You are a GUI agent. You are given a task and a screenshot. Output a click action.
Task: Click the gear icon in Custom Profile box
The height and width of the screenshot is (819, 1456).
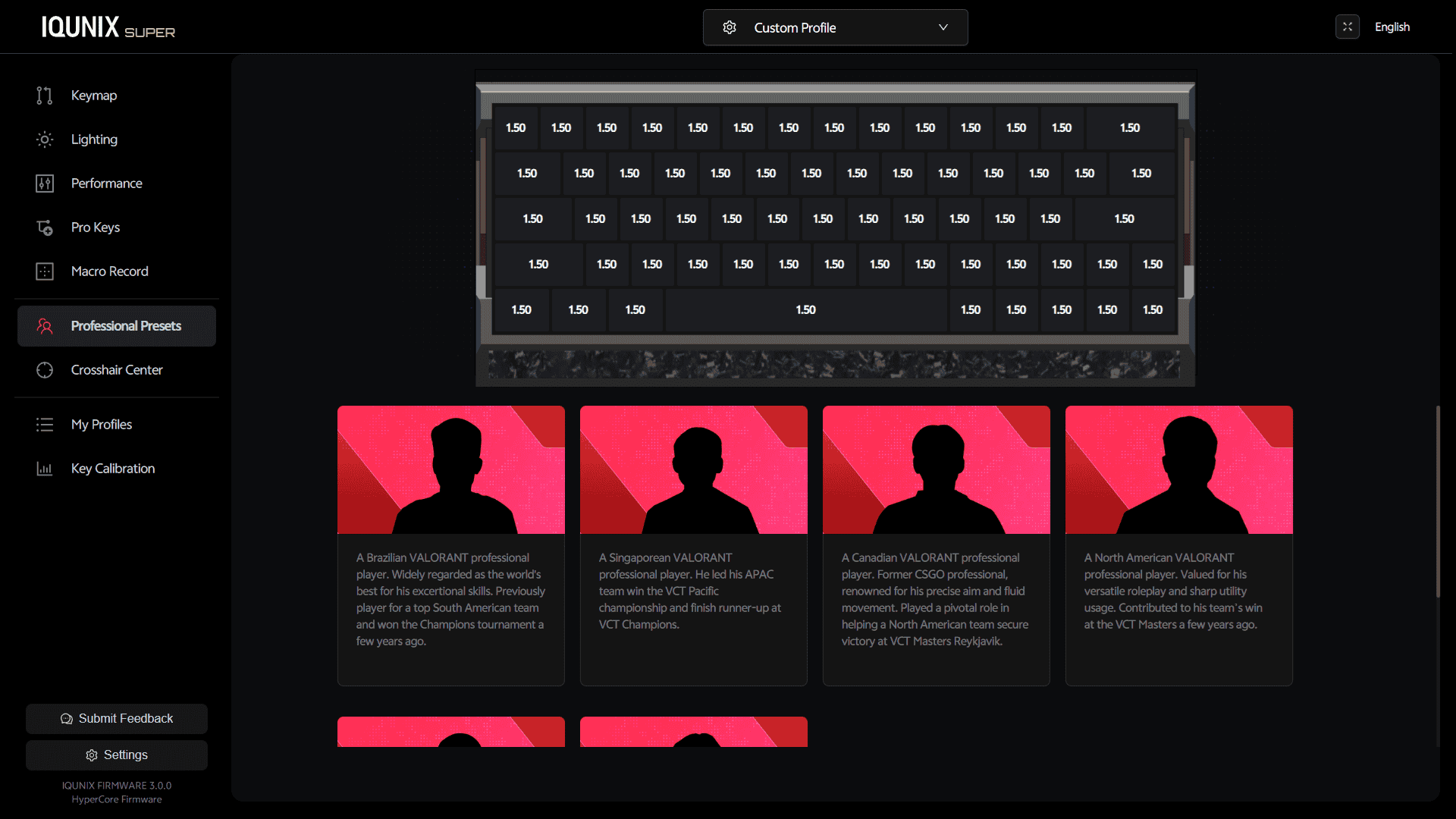tap(730, 27)
